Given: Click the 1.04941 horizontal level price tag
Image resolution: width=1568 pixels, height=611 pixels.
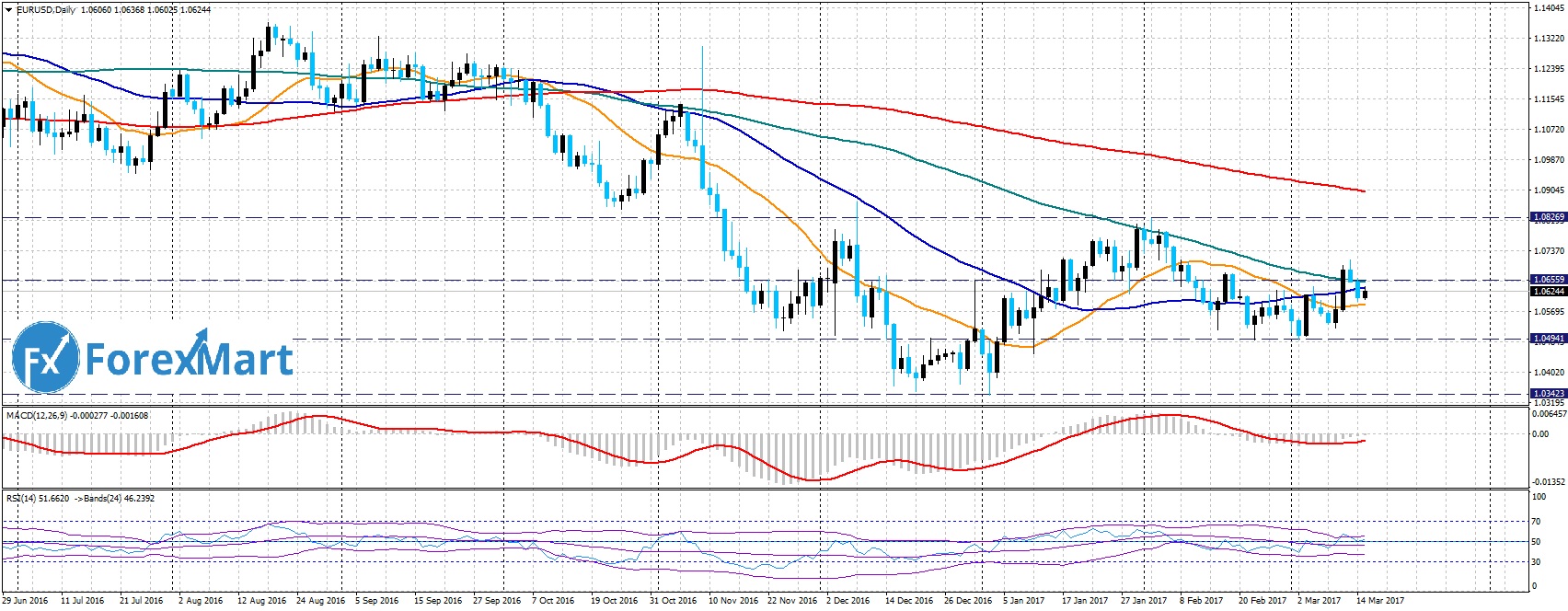Looking at the screenshot, I should click(1548, 340).
